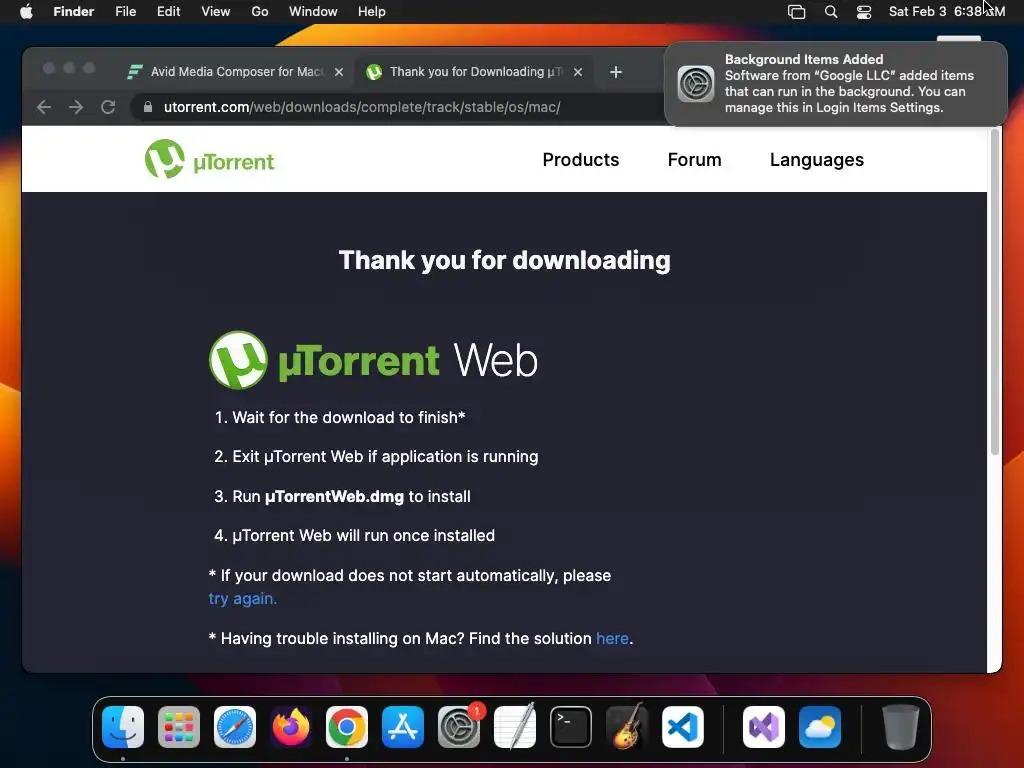Click the try again link

[x=243, y=598]
